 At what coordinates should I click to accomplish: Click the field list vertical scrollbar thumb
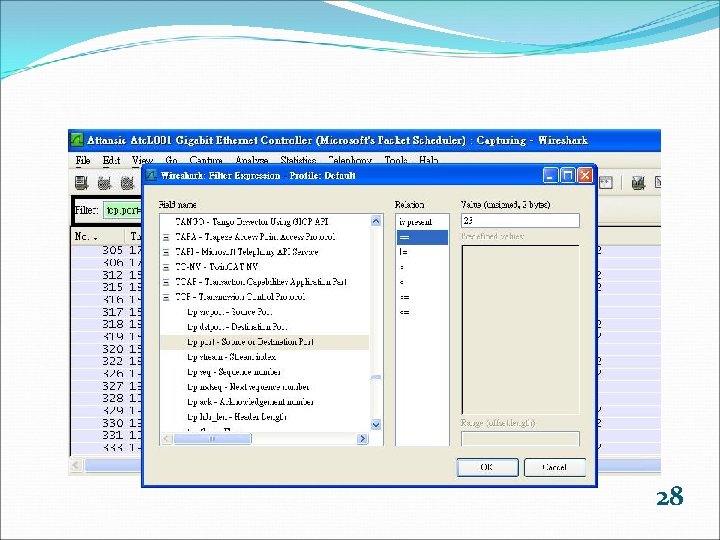(x=376, y=377)
